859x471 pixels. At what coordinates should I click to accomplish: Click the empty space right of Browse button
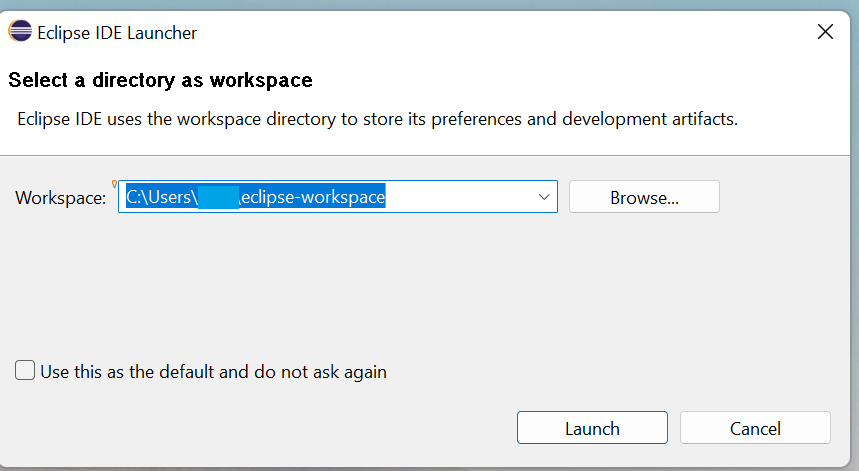[x=785, y=197]
